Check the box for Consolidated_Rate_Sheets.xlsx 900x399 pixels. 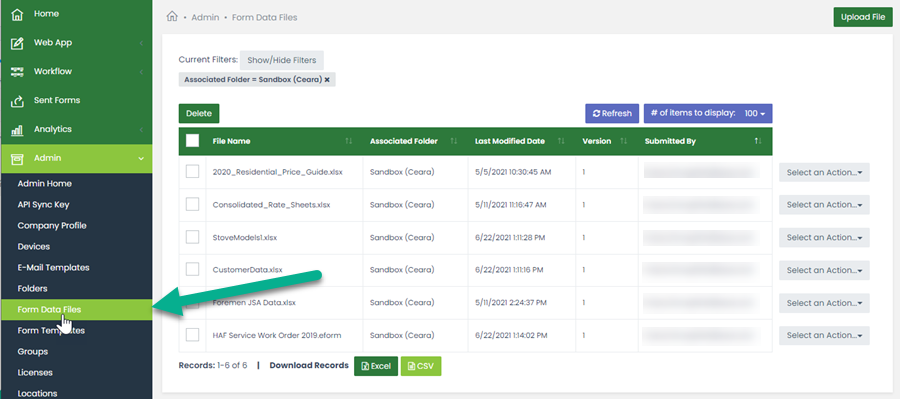click(193, 204)
